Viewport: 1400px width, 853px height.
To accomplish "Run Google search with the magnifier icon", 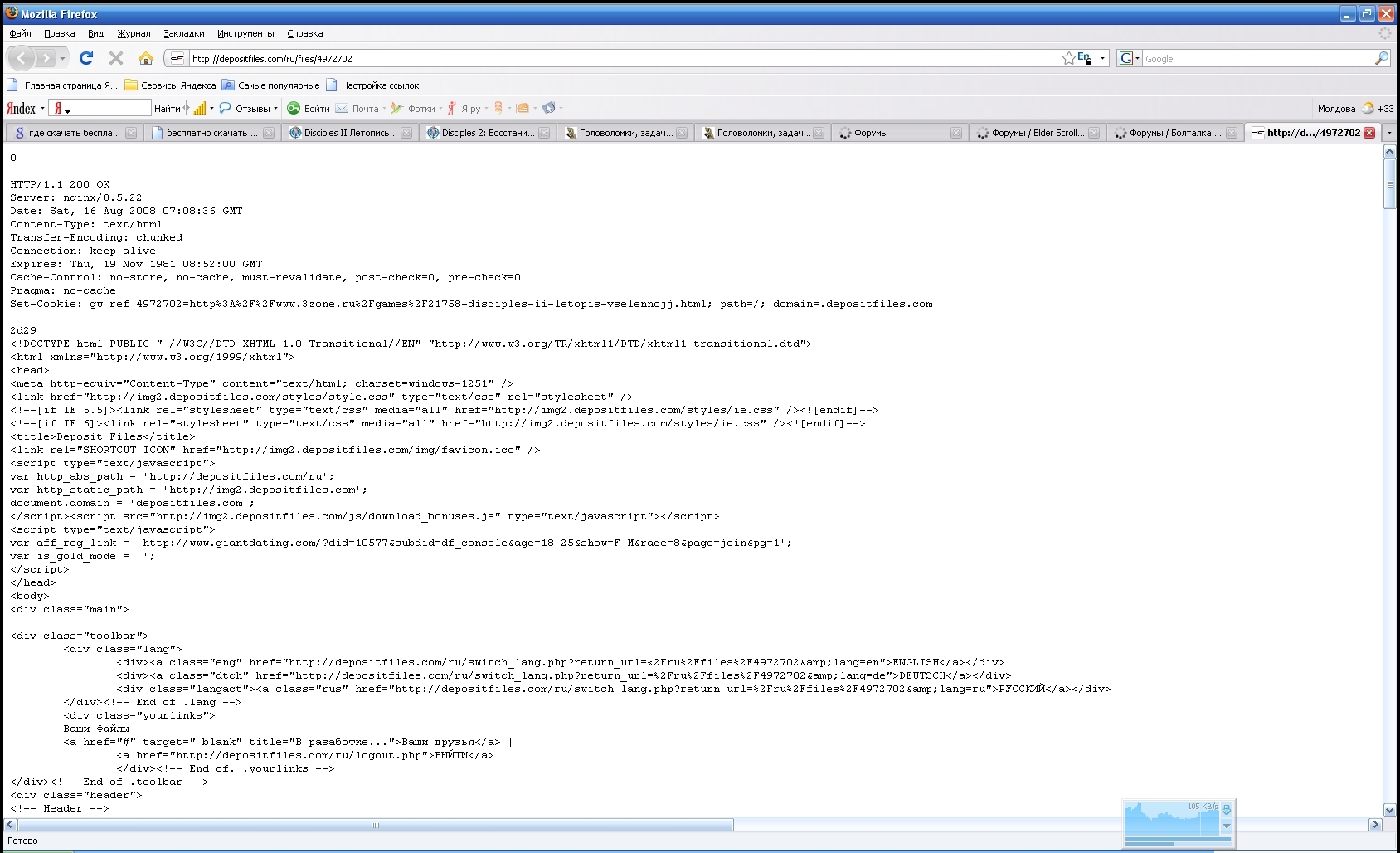I will [x=1381, y=58].
